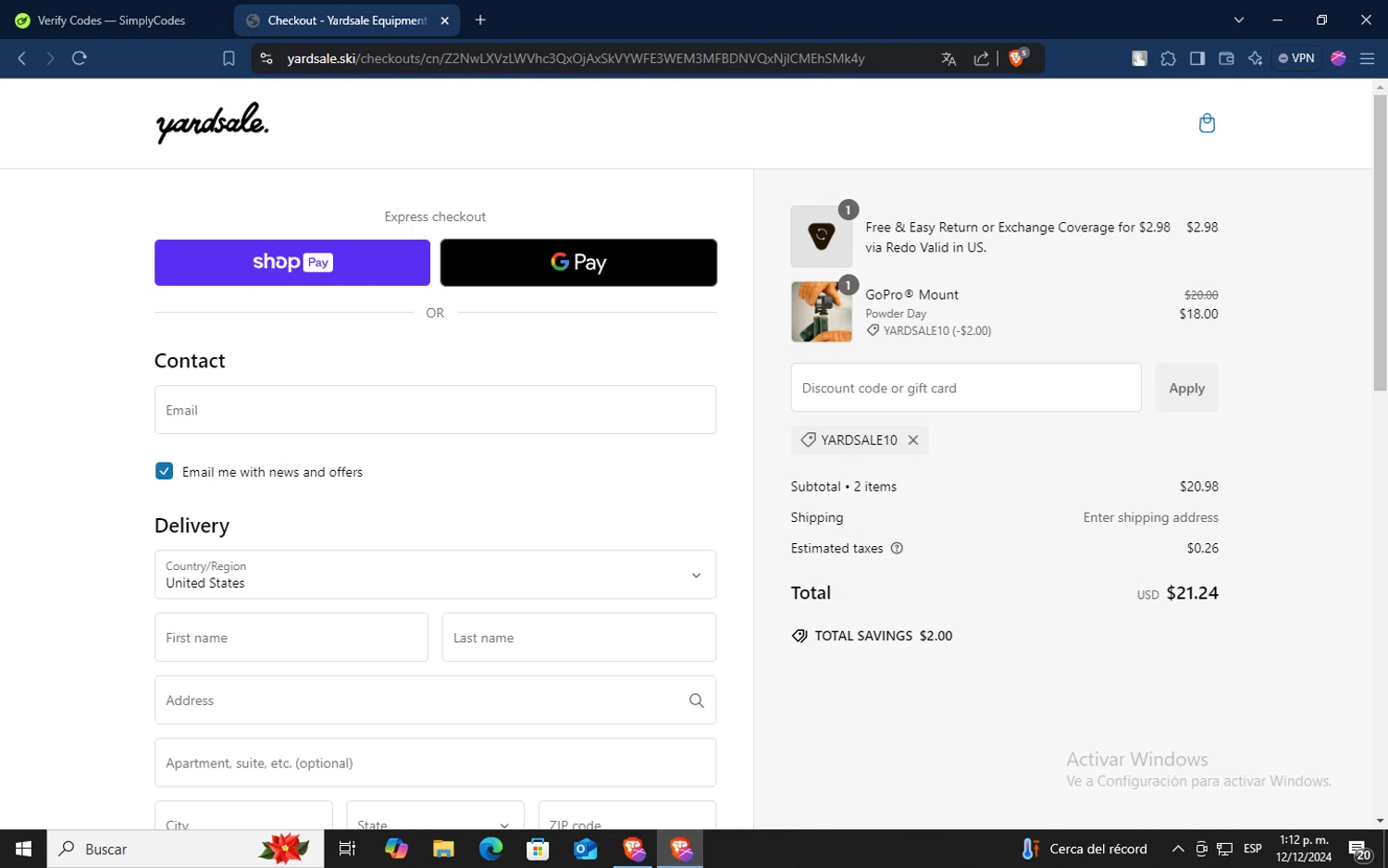
Task: Open Copilot from the taskbar
Action: [396, 849]
